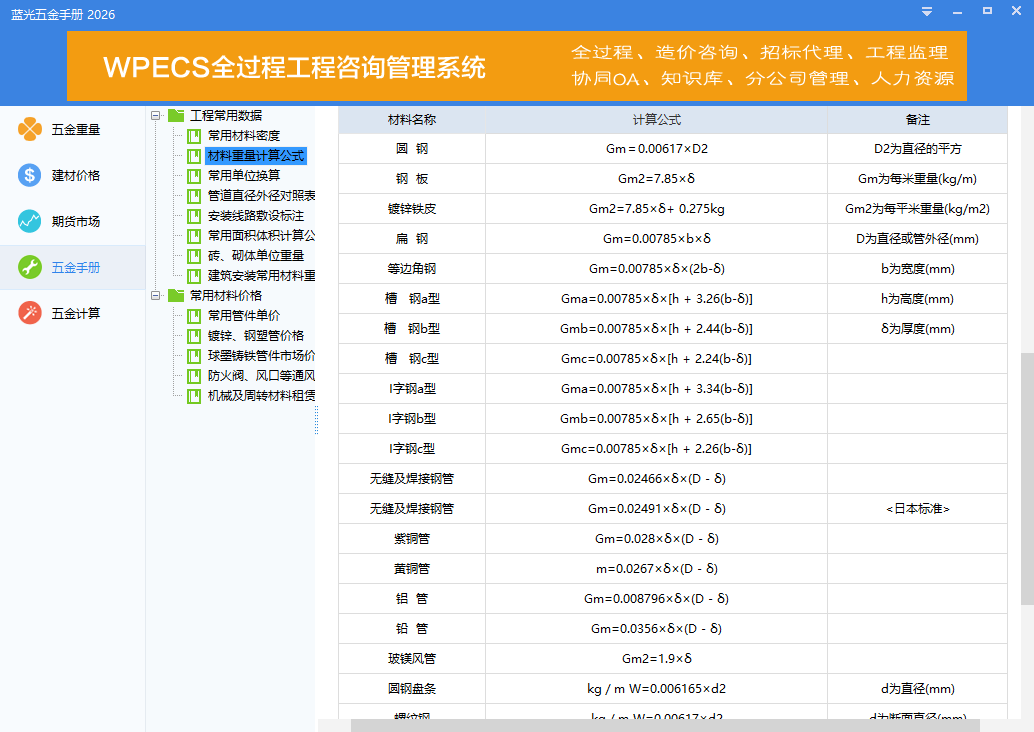The height and width of the screenshot is (732, 1034).
Task: Click the folder icon of 工程常用数据
Action: (x=174, y=115)
